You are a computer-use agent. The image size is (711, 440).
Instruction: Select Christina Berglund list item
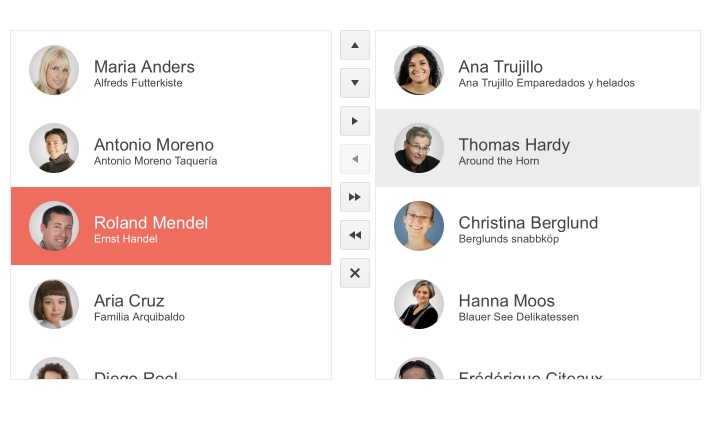(x=537, y=226)
